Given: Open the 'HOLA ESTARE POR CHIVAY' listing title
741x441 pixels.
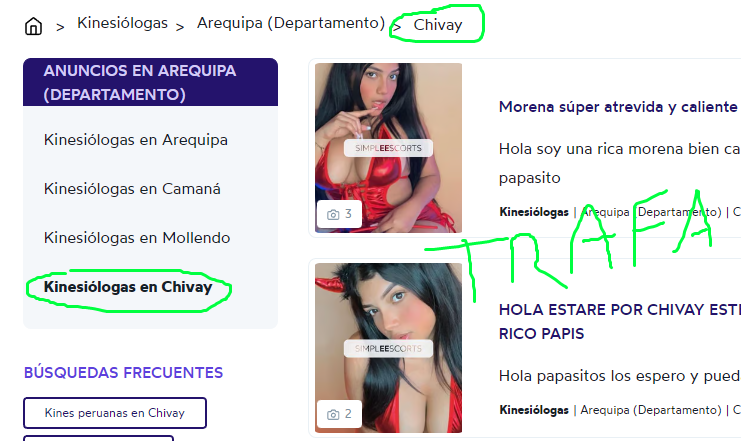Looking at the screenshot, I should 620,321.
